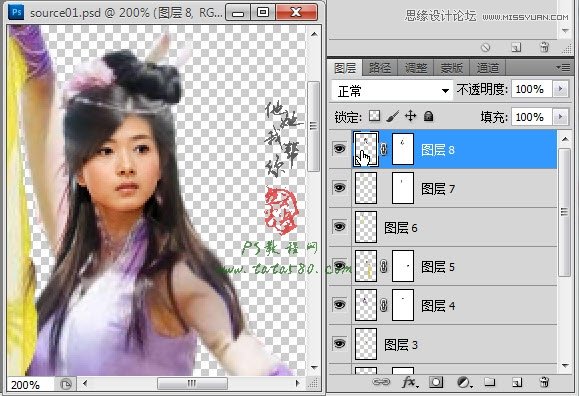Screen dimensions: 579x396
Task: Add a layer mask using bottom icon
Action: point(436,382)
